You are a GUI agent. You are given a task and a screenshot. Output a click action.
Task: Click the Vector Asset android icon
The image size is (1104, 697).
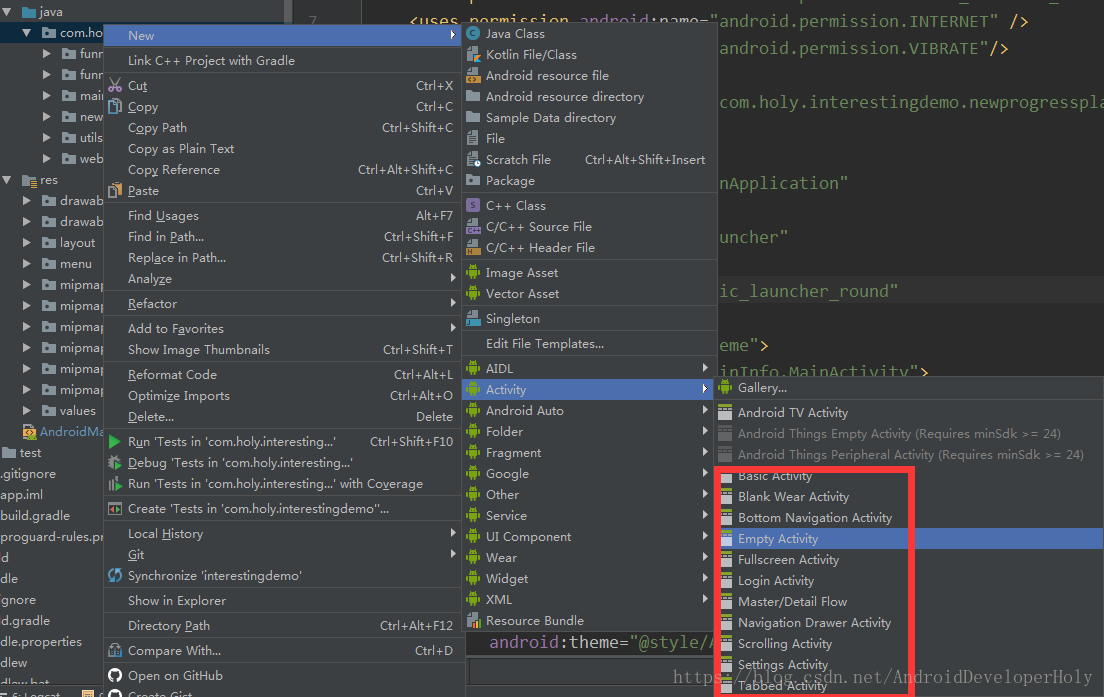point(473,294)
